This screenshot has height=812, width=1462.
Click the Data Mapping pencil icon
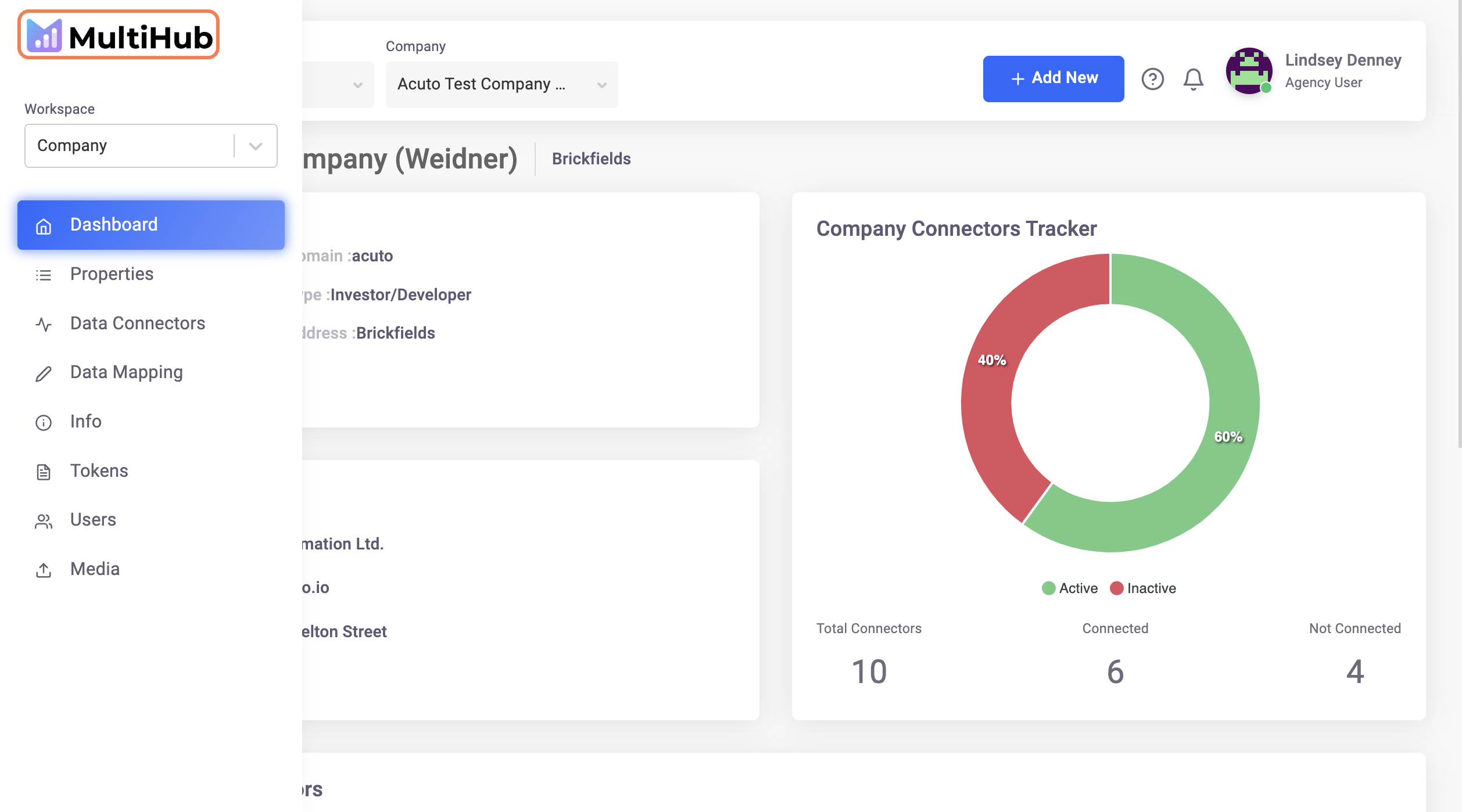[x=44, y=373]
